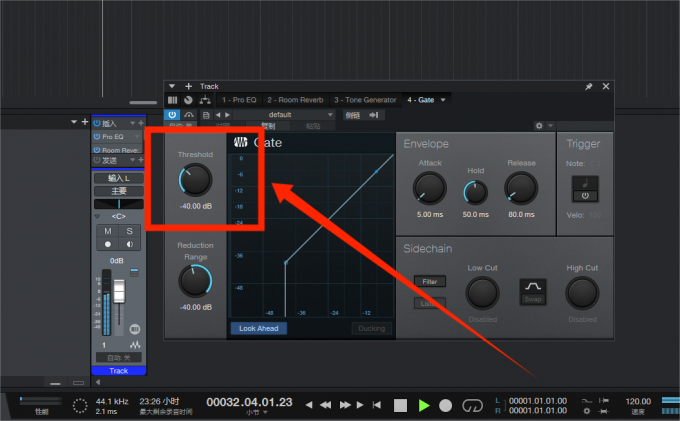
Task: Click the Swap filter icon in Sidechain
Action: pos(531,292)
